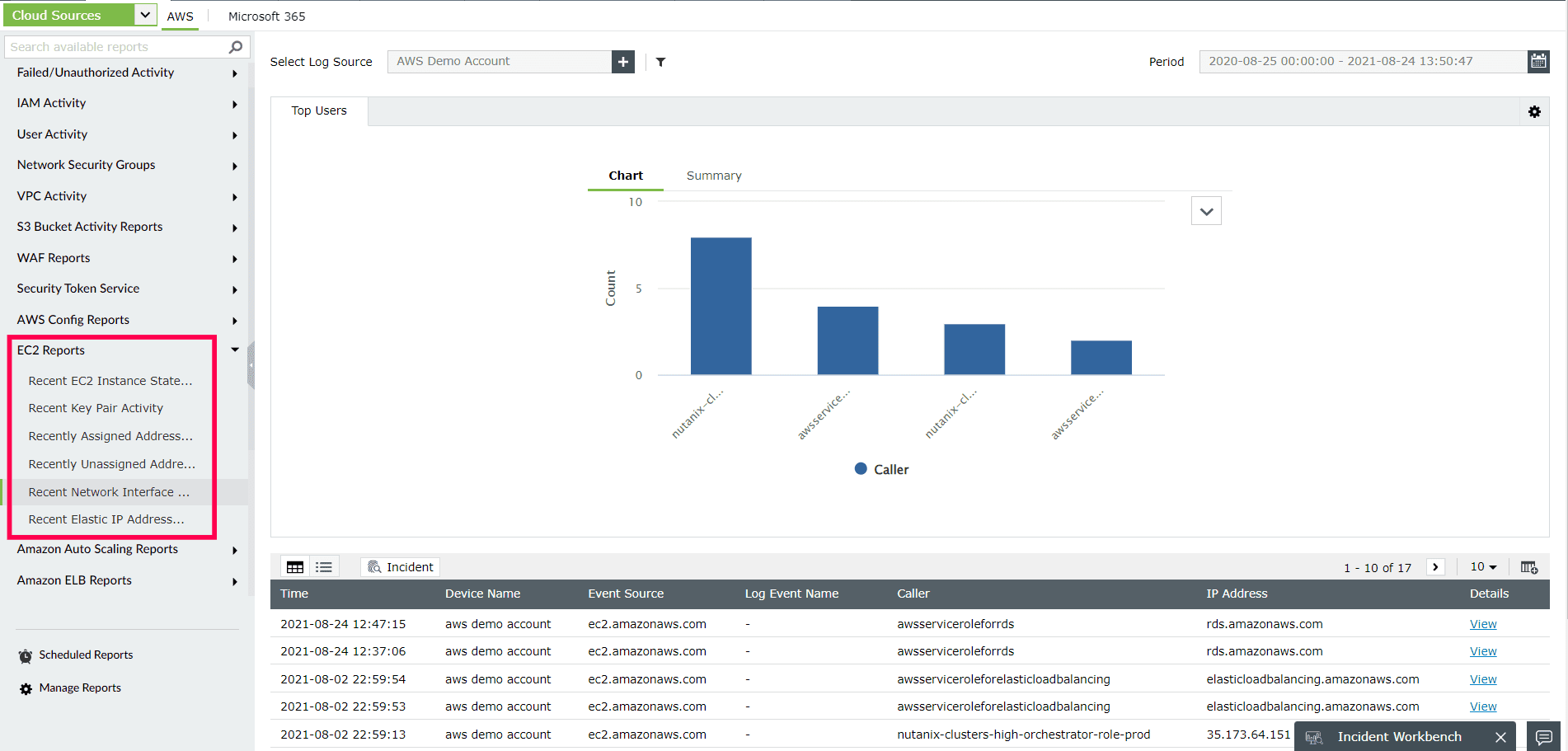Switch to the Microsoft 365 tab
The width and height of the screenshot is (1568, 751).
pyautogui.click(x=266, y=16)
